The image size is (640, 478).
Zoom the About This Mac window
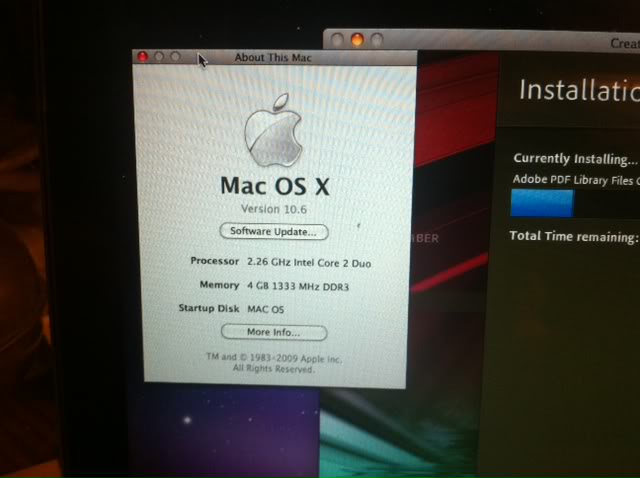point(176,56)
